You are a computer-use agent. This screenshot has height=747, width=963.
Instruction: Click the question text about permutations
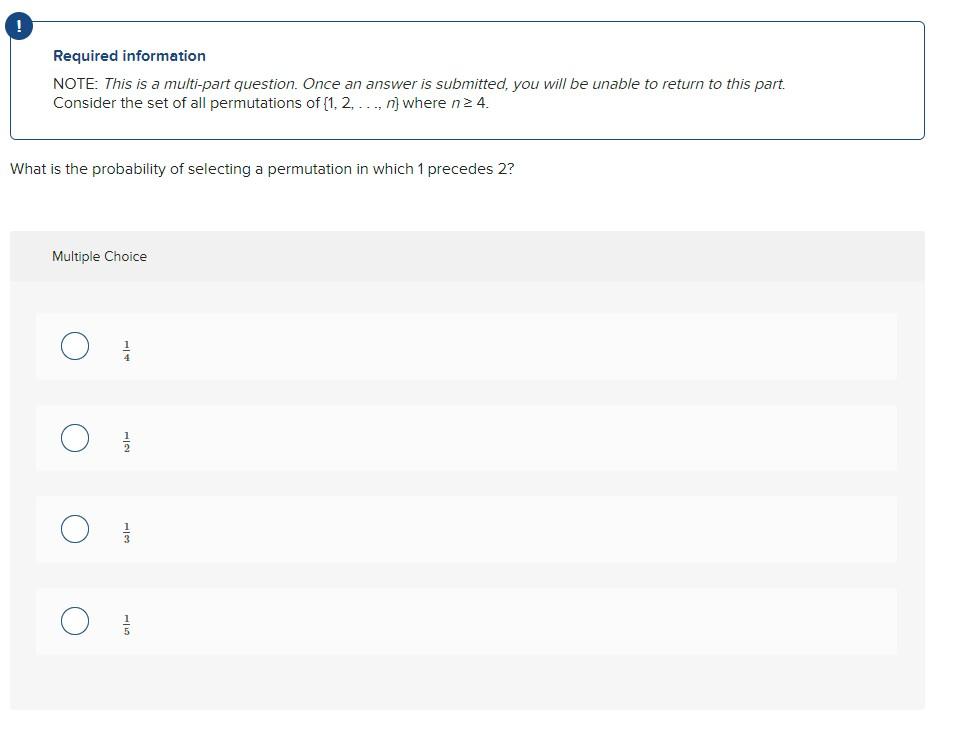(x=261, y=168)
